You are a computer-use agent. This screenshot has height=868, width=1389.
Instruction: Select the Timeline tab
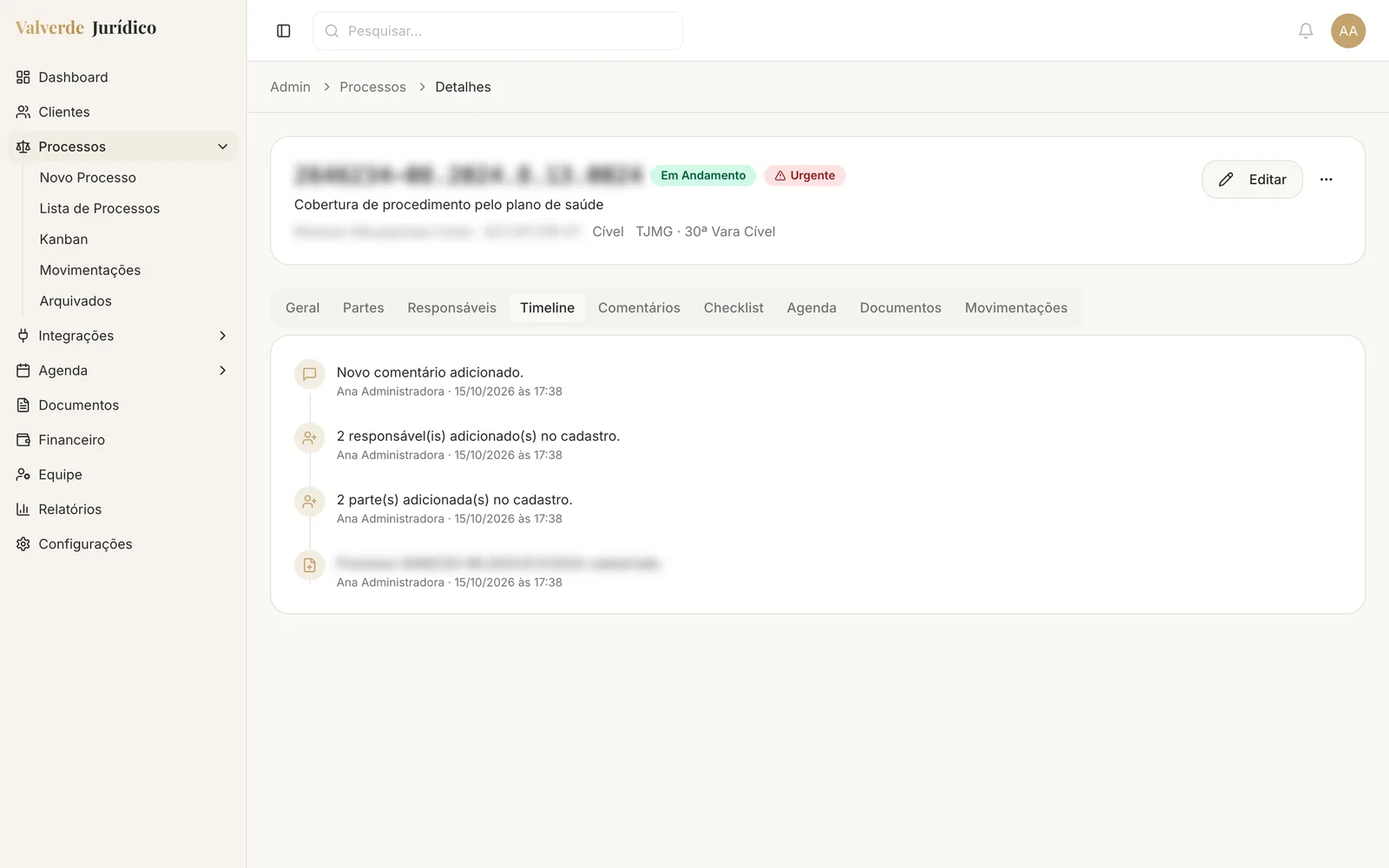(x=547, y=308)
